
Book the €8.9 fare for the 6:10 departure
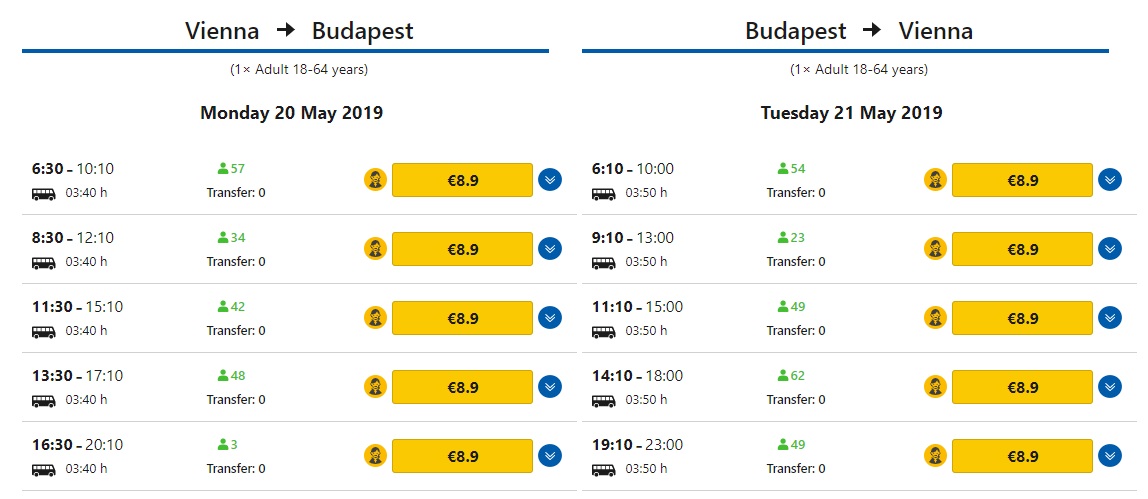[1022, 180]
